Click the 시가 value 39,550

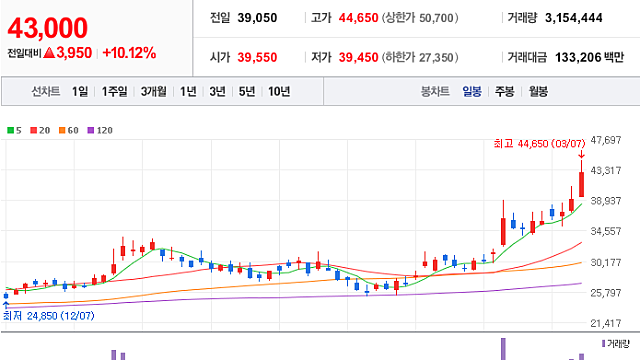[257, 57]
